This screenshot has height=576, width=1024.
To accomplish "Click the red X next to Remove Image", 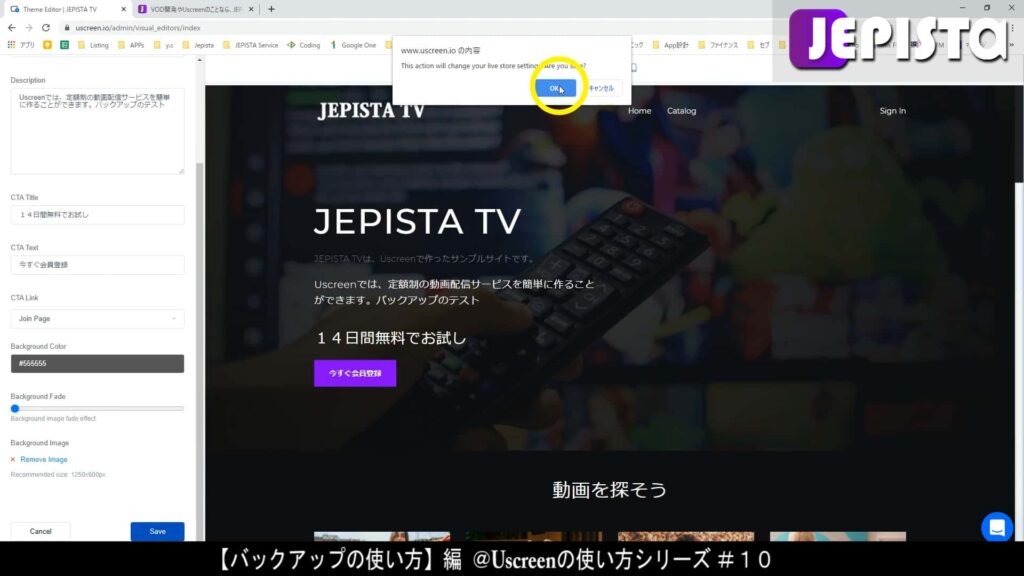I will tap(12, 457).
